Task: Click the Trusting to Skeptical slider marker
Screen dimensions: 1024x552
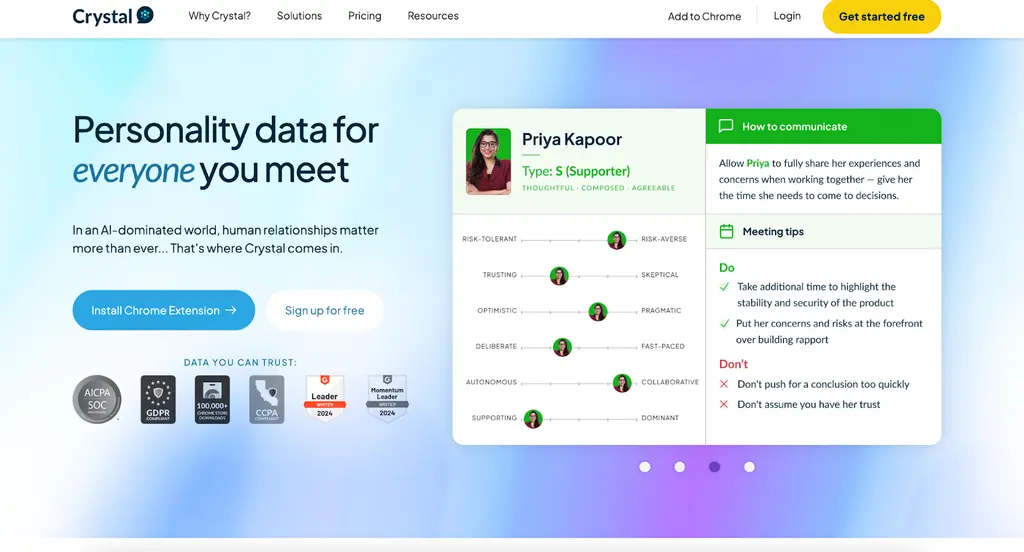Action: click(559, 276)
